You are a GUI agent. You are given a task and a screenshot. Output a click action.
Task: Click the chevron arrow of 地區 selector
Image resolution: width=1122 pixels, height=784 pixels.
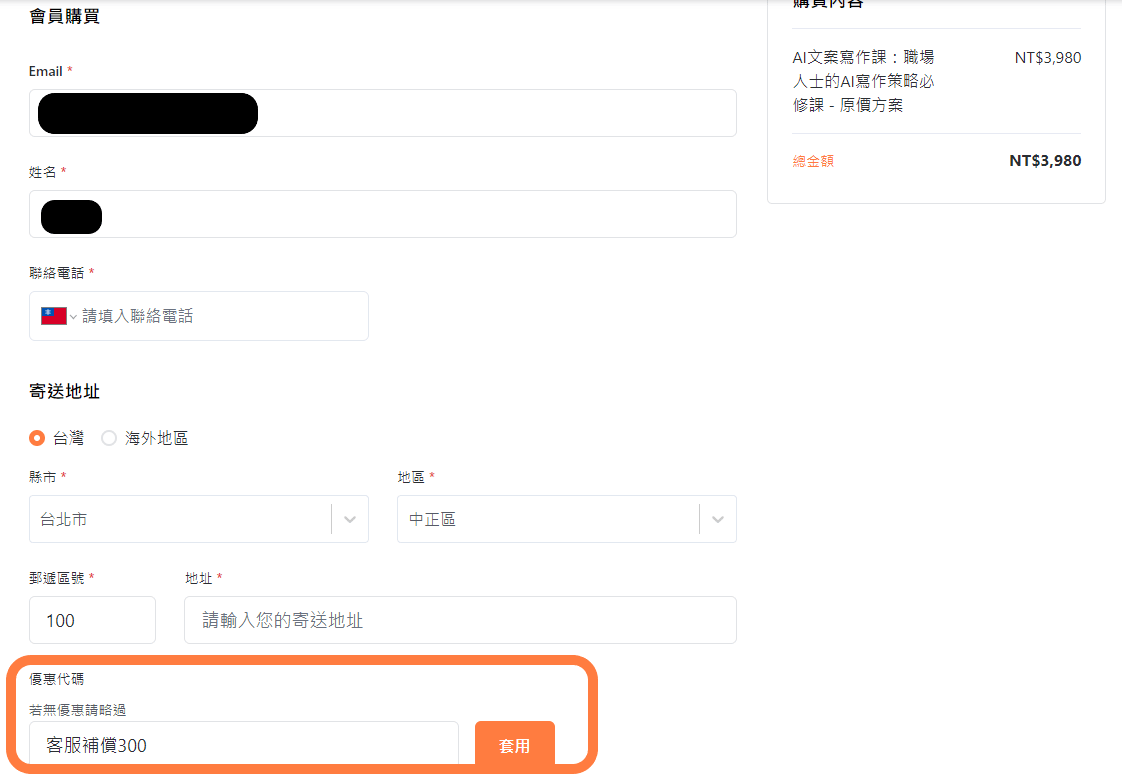718,519
